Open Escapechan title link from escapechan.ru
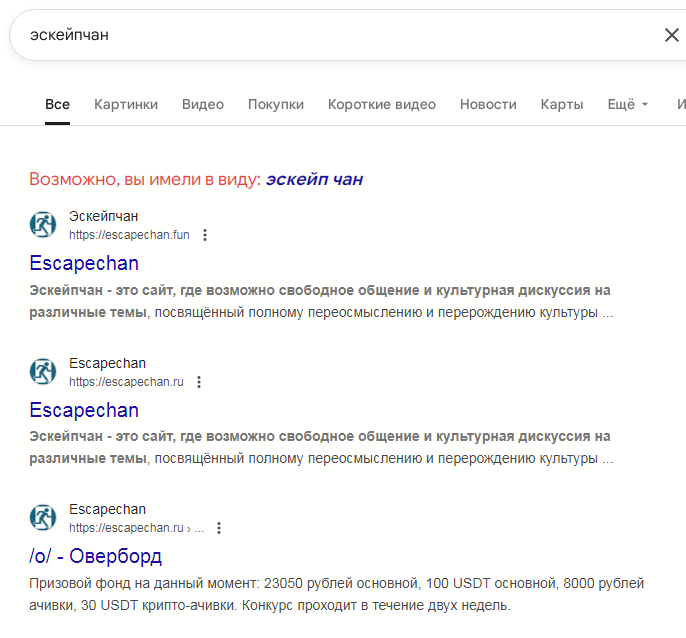Screen dimensions: 686x638 pyautogui.click(x=84, y=410)
